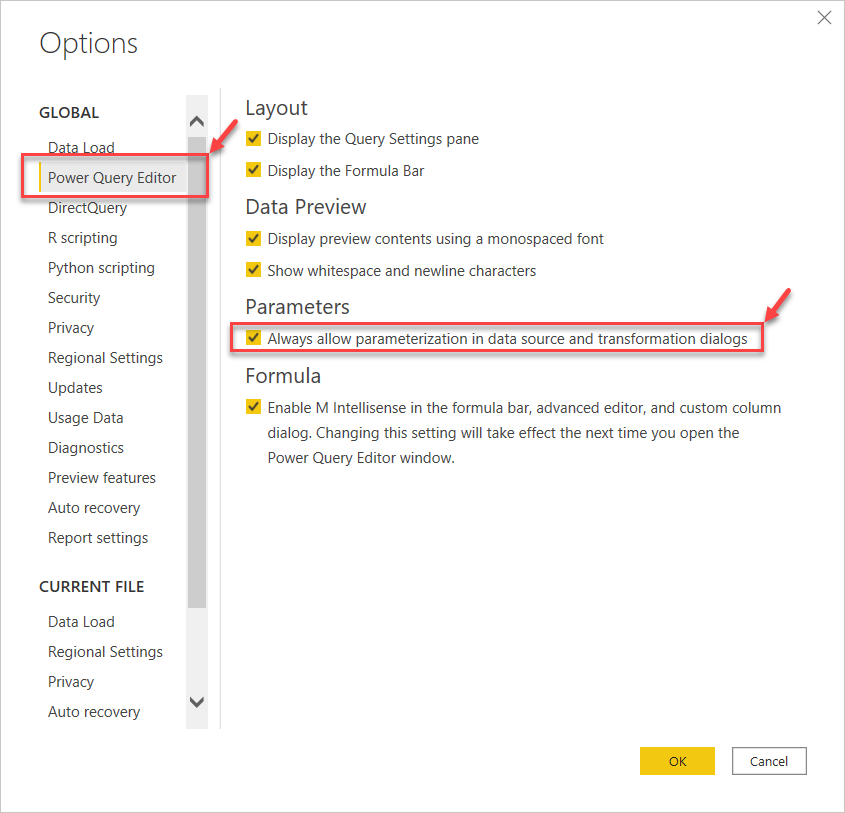Viewport: 845px width, 813px height.
Task: Close the Options dialog with X
Action: pos(824,18)
